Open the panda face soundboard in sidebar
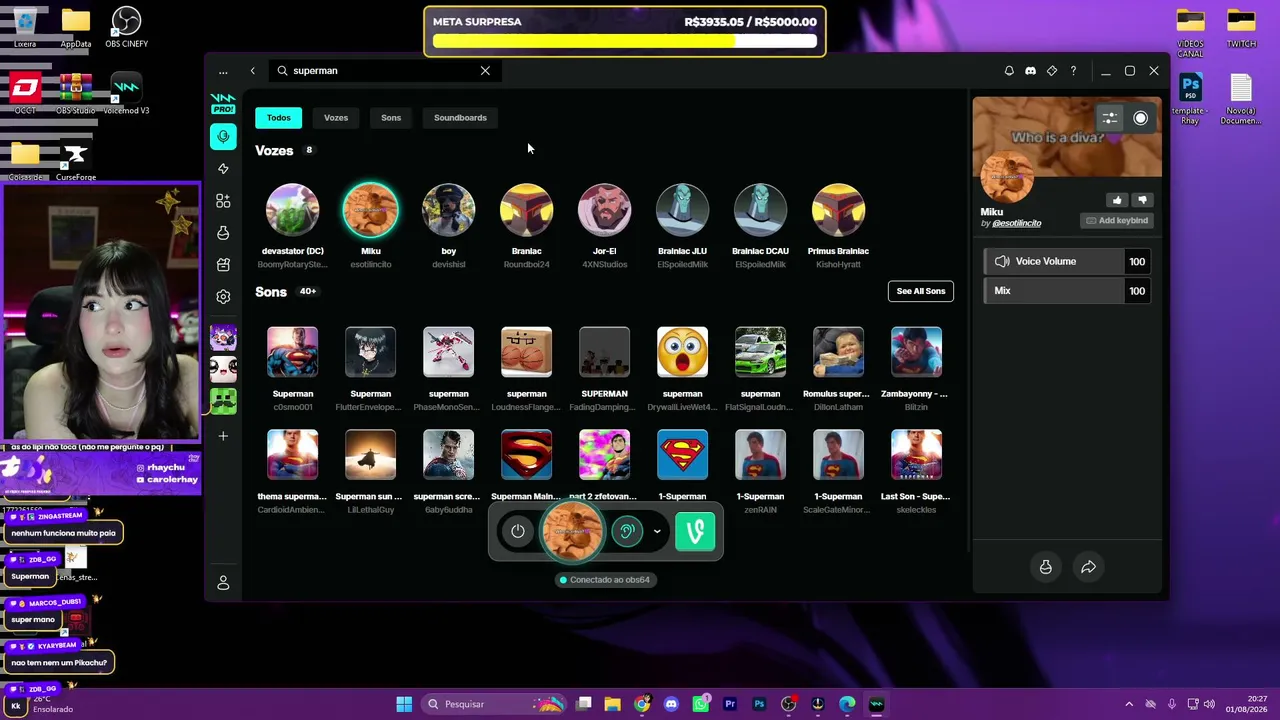Viewport: 1280px width, 720px height. pos(223,369)
